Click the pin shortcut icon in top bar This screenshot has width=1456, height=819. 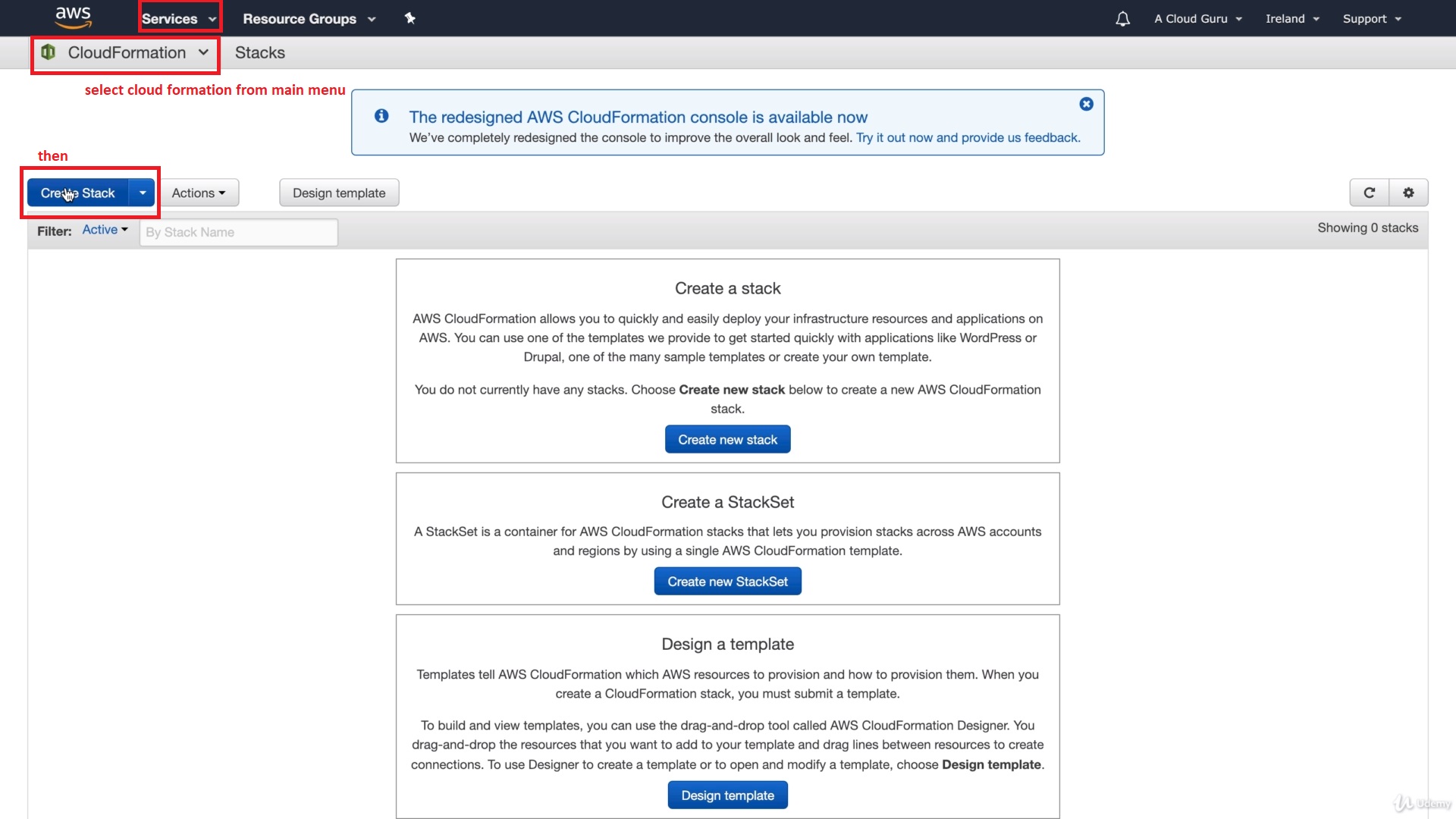coord(409,18)
